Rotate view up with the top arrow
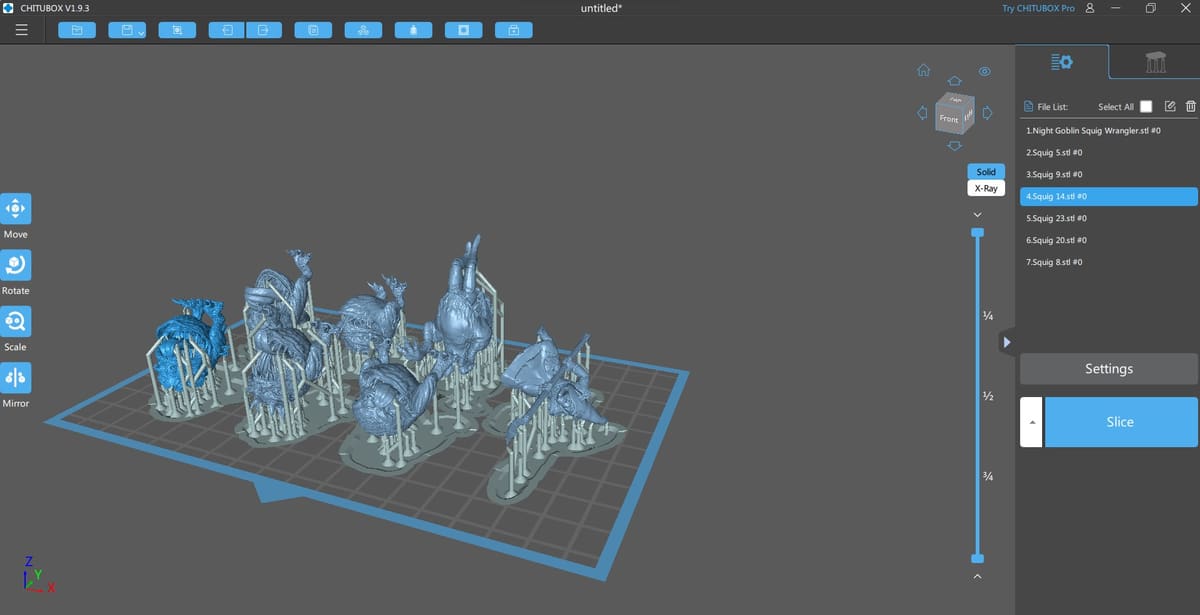Screen dimensions: 1200x615 (x=955, y=80)
